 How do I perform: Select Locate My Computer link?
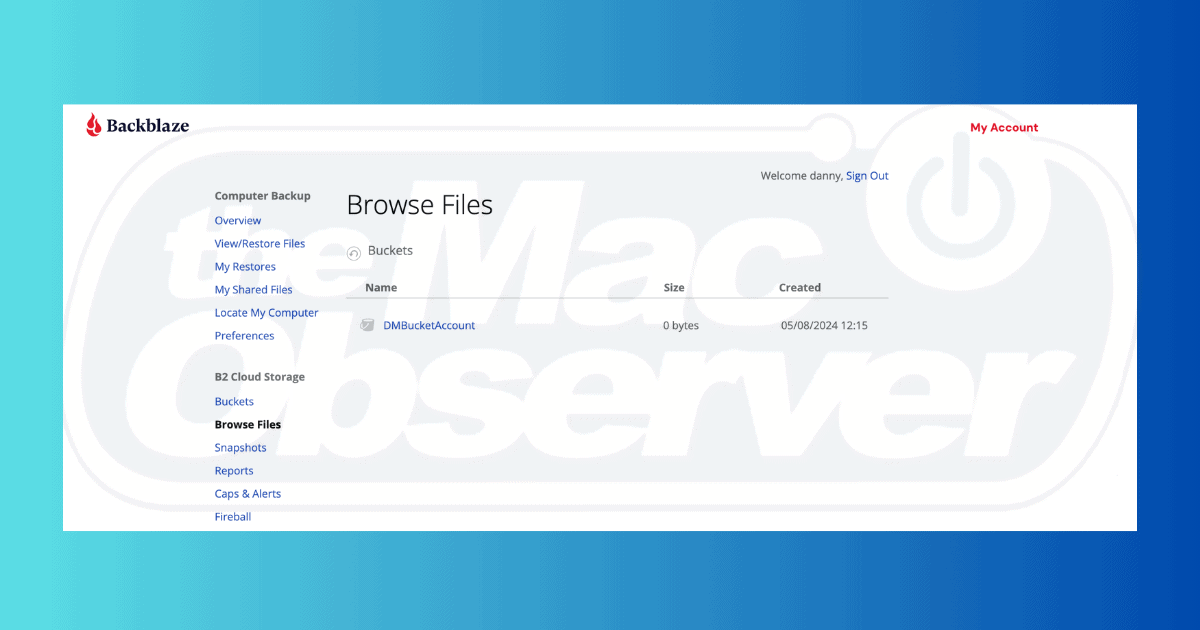pyautogui.click(x=266, y=313)
